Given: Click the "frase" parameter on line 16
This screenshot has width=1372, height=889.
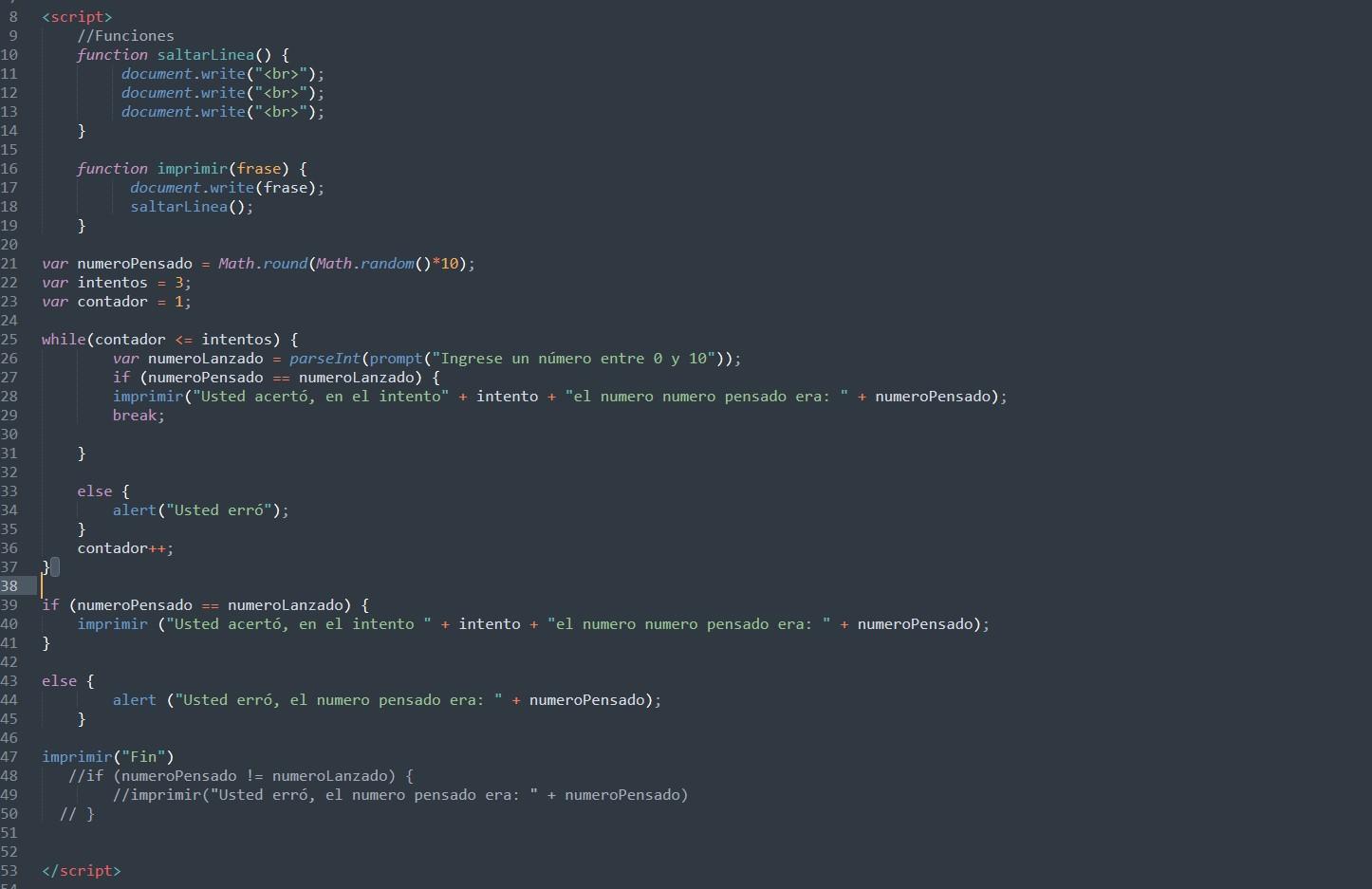Looking at the screenshot, I should [x=259, y=169].
